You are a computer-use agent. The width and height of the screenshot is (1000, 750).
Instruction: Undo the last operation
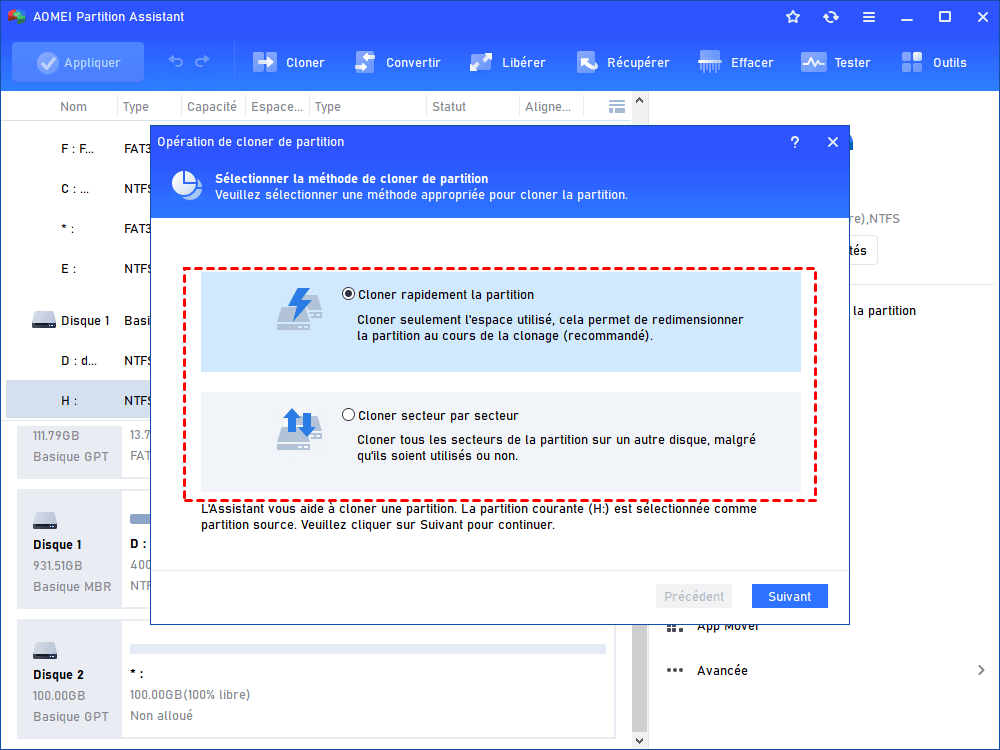tap(176, 62)
